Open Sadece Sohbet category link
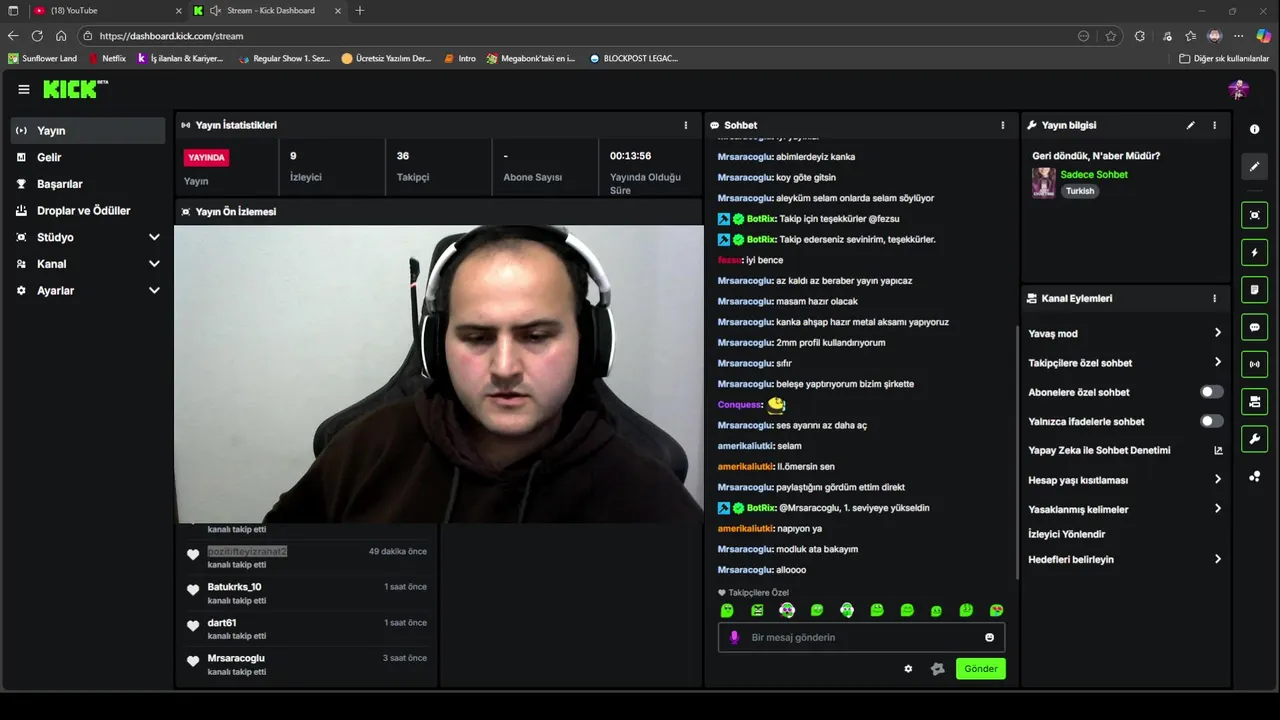This screenshot has width=1280, height=720. pyautogui.click(x=1094, y=174)
